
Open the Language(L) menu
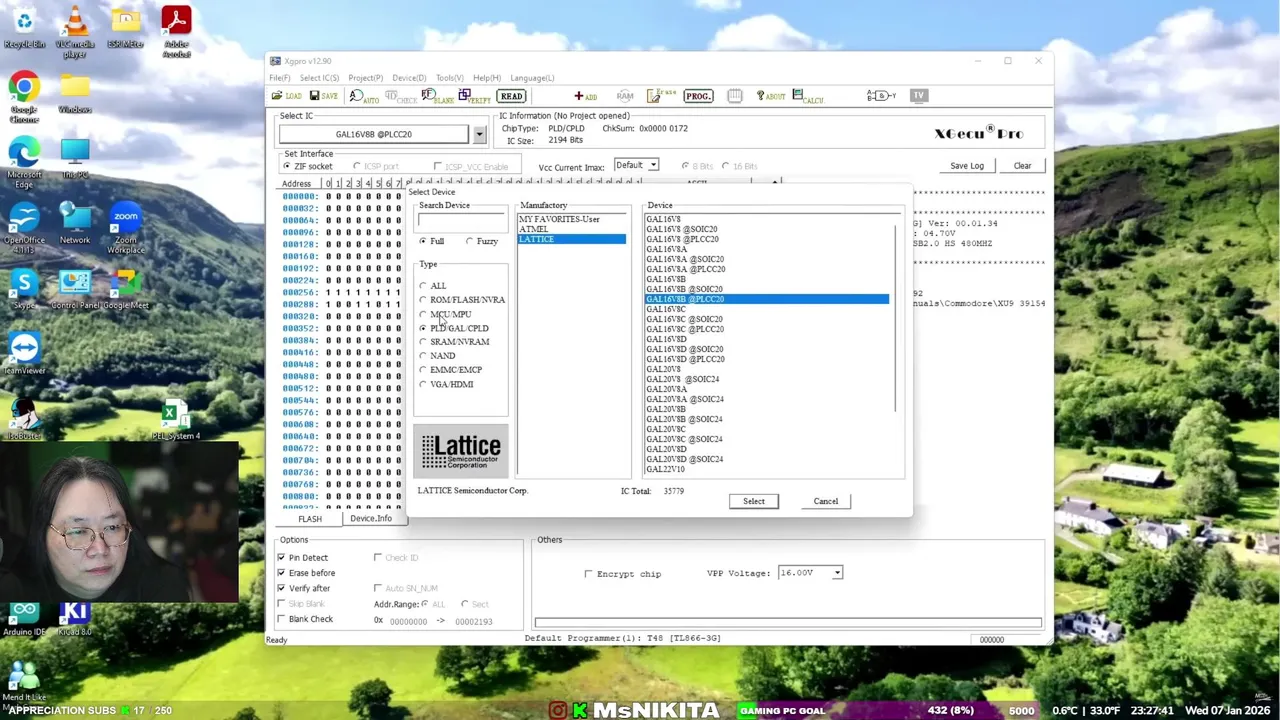pos(532,78)
